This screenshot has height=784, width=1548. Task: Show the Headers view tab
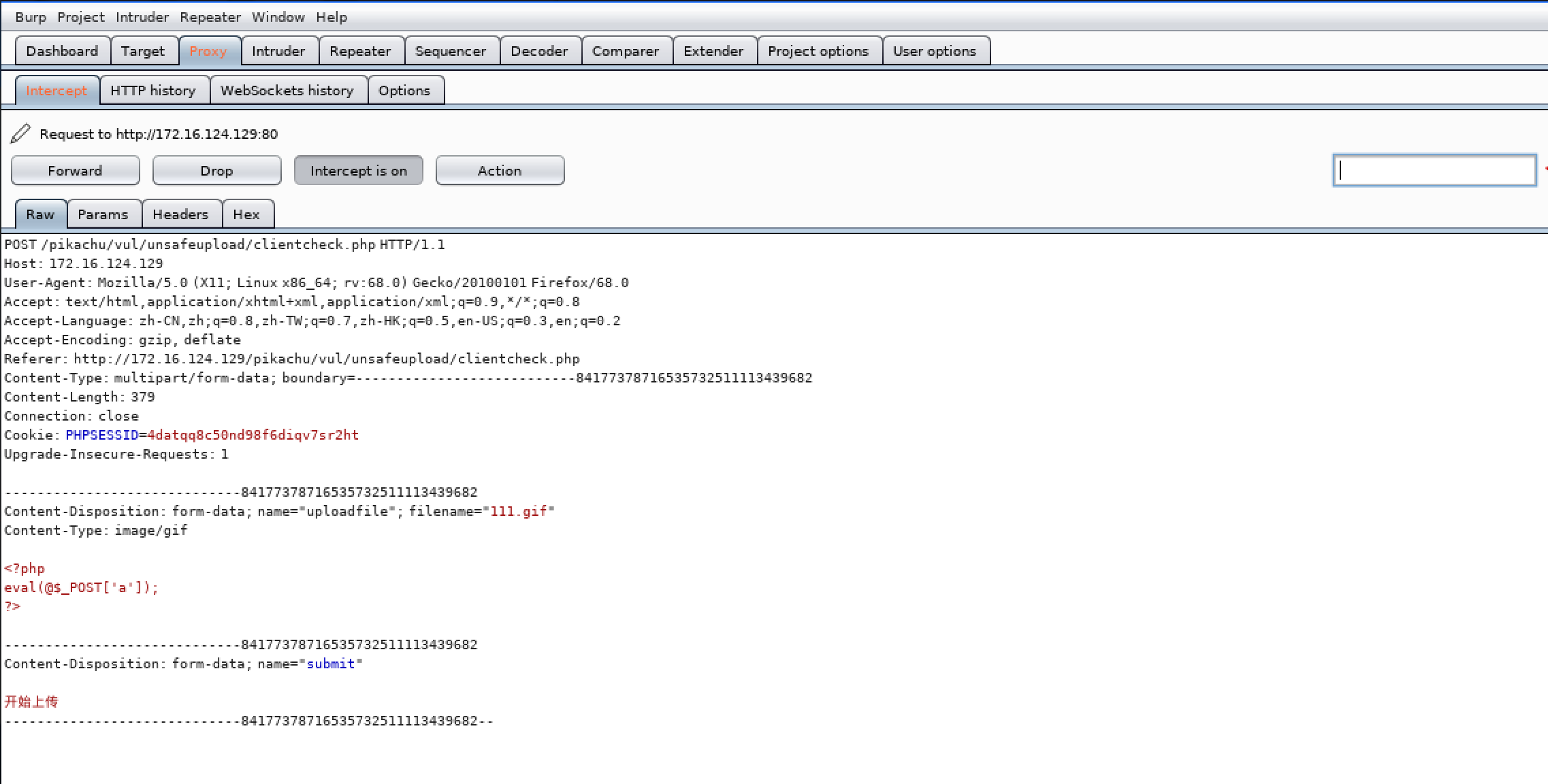click(180, 214)
